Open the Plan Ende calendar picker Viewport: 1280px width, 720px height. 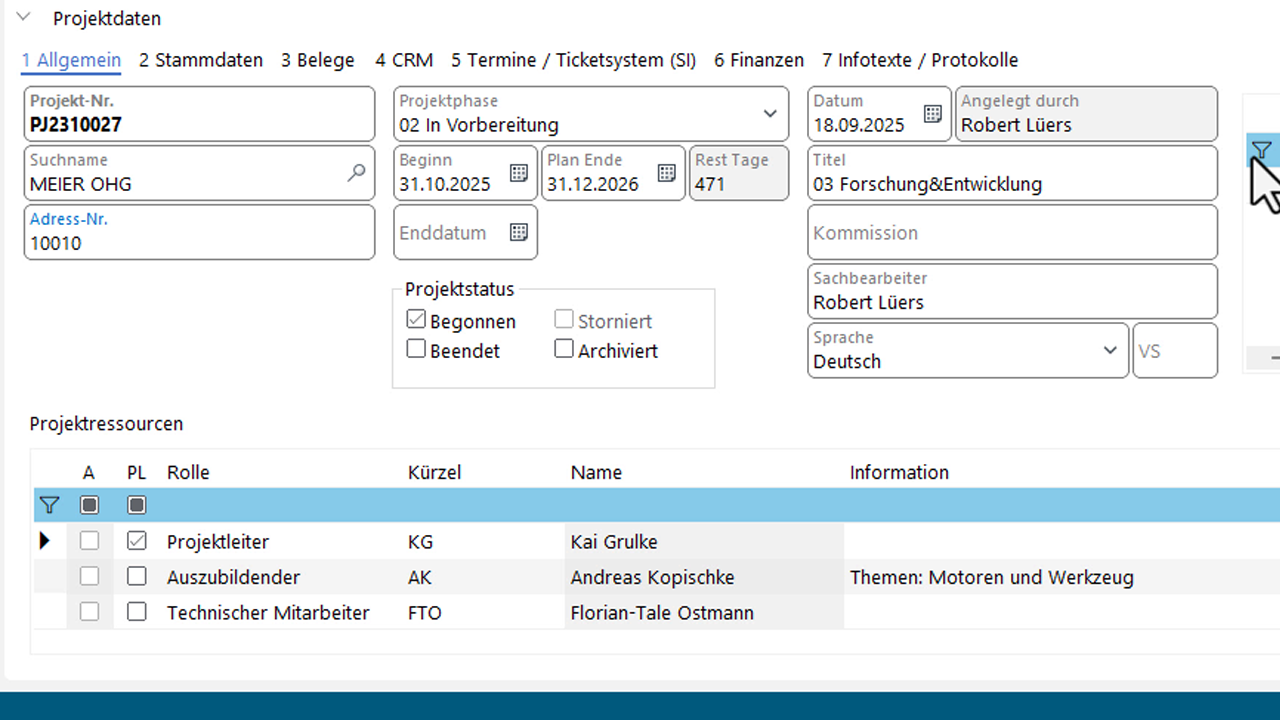pos(666,173)
